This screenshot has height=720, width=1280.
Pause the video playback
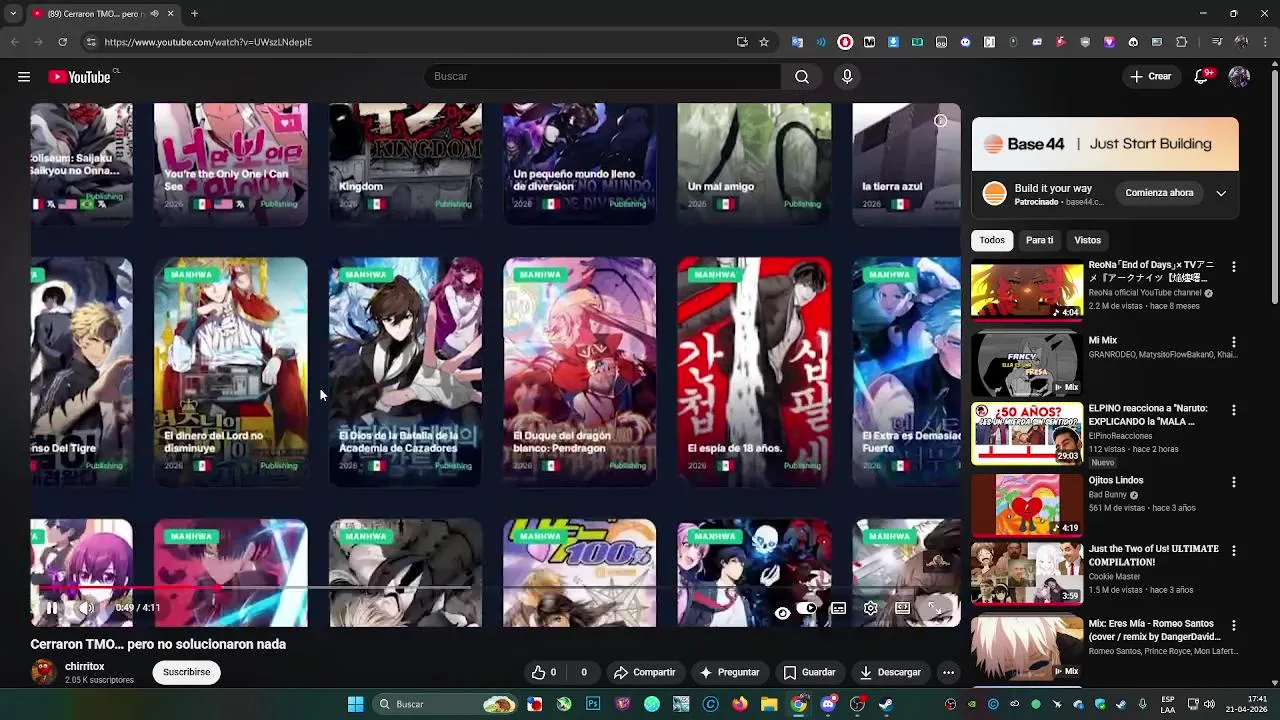click(52, 608)
